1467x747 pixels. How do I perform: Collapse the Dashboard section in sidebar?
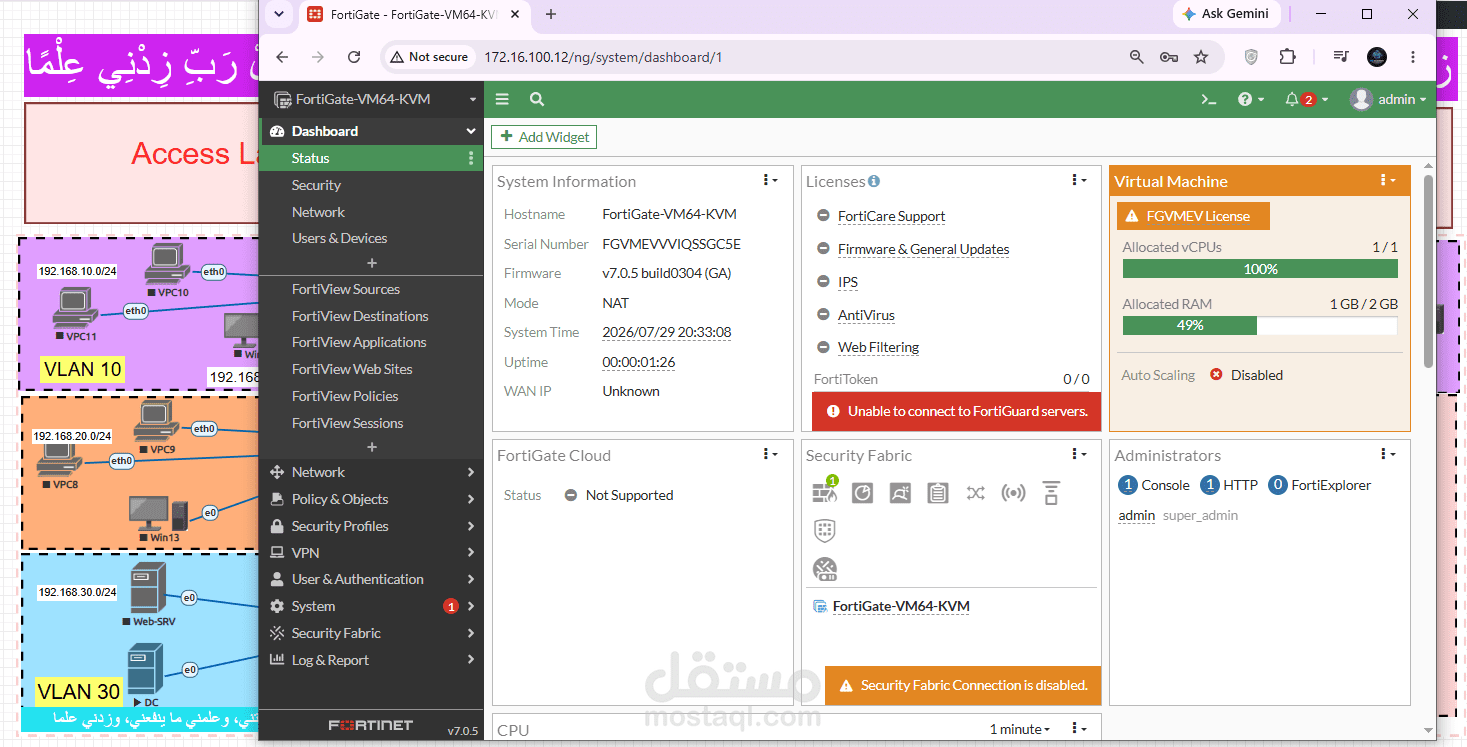[x=371, y=131]
